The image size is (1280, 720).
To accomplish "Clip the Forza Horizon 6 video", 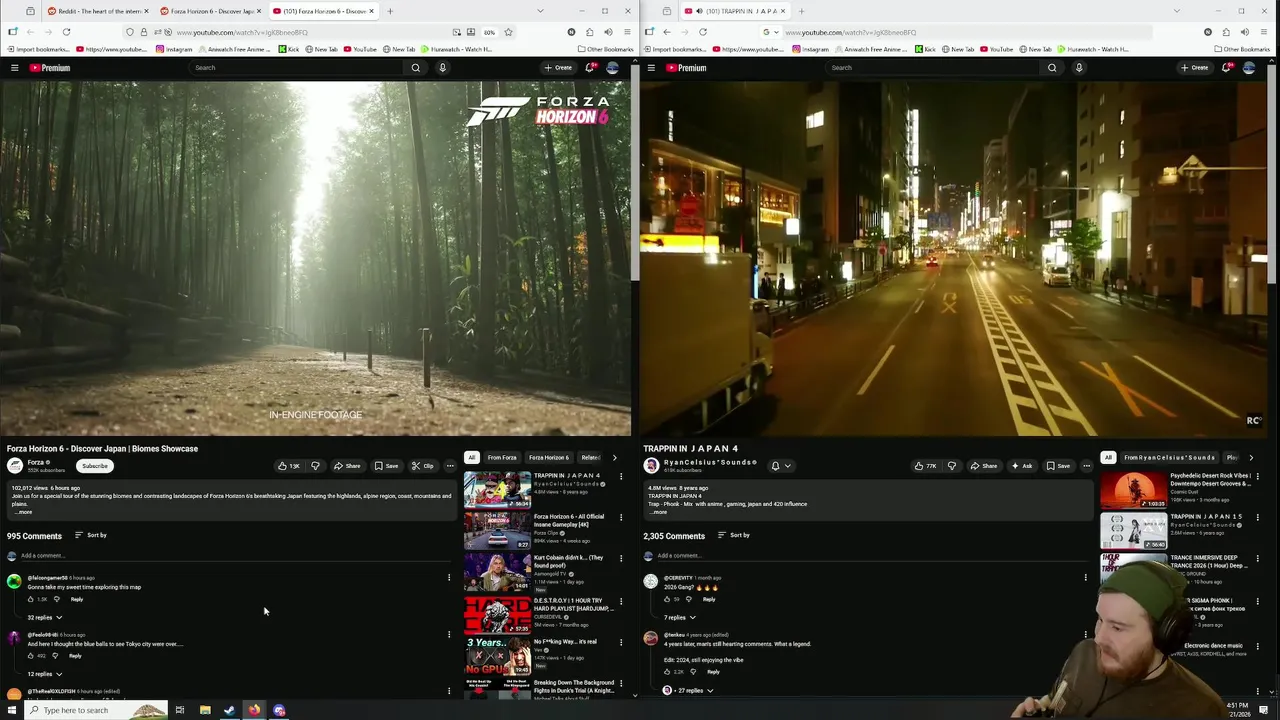I will tap(423, 466).
